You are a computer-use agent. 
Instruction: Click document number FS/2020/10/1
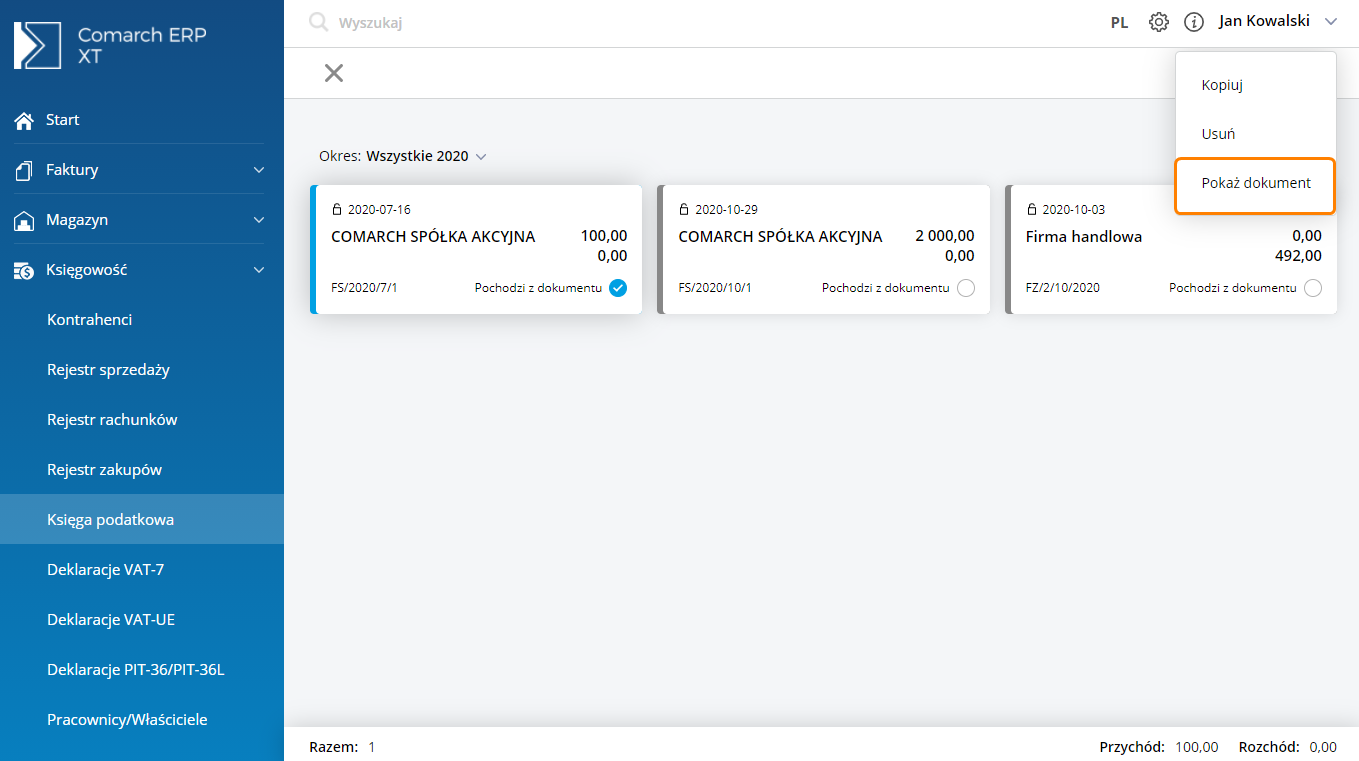tap(715, 288)
